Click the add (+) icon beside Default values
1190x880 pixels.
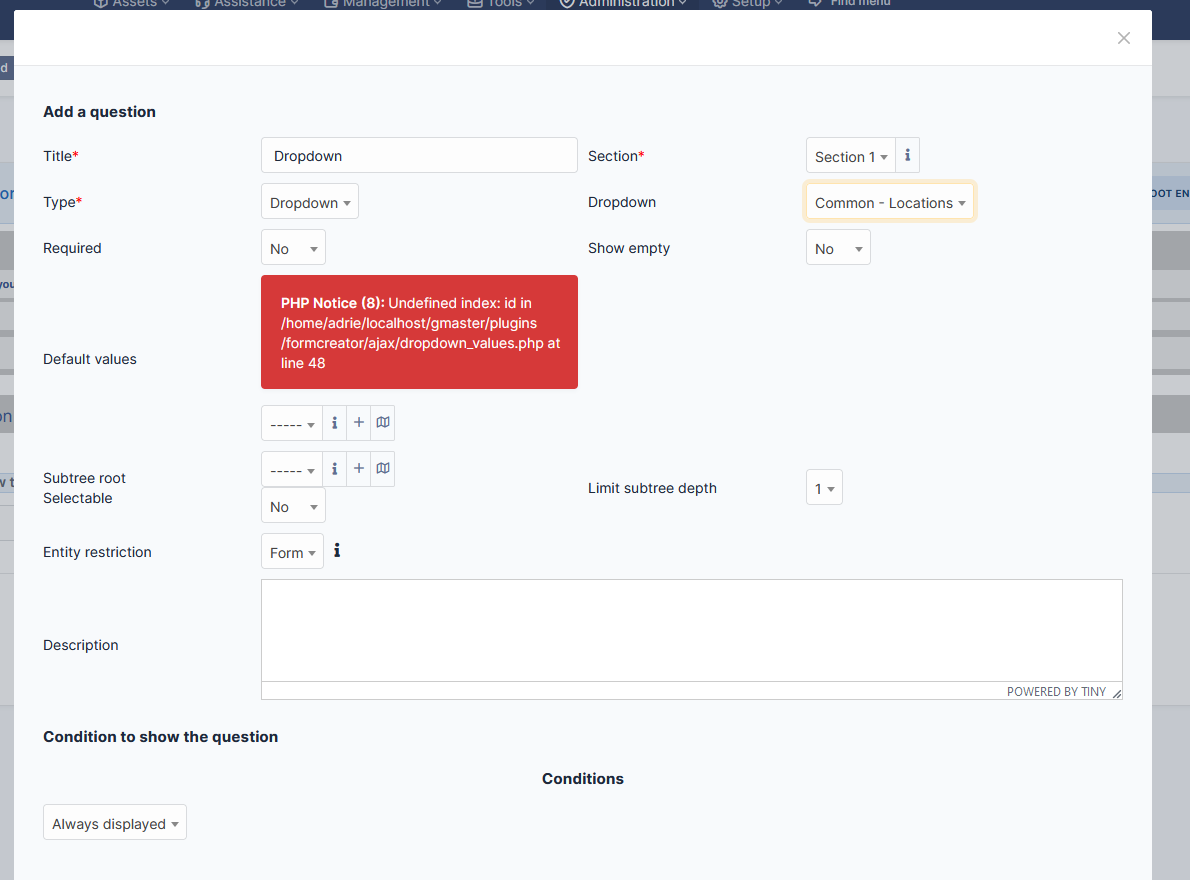[x=359, y=422]
